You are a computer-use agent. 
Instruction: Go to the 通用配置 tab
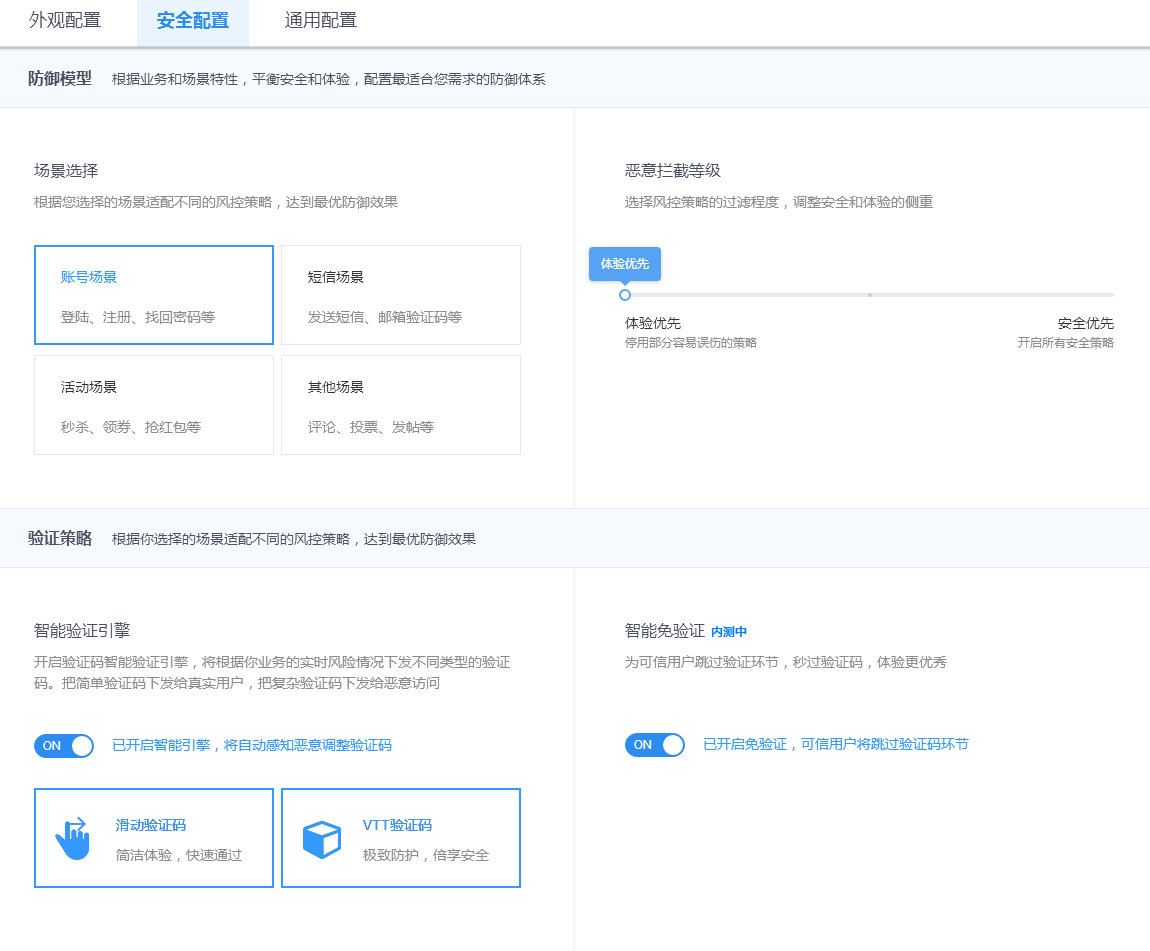click(x=320, y=20)
